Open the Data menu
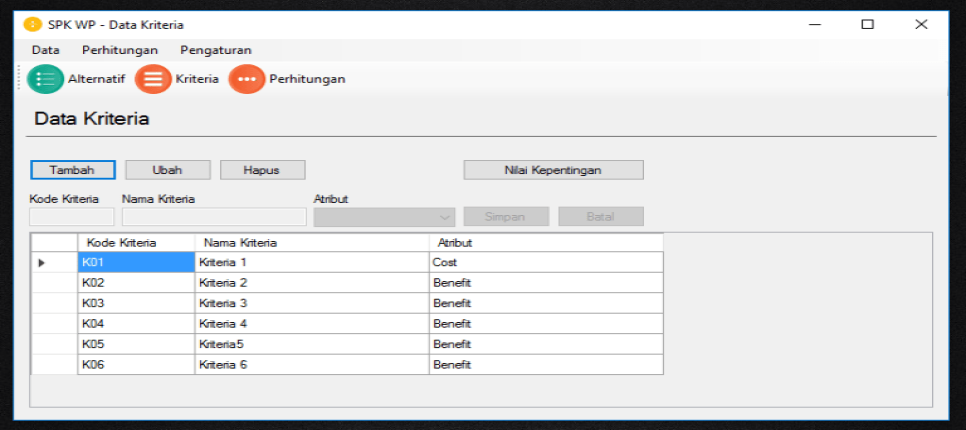The width and height of the screenshot is (966, 430). coord(46,51)
